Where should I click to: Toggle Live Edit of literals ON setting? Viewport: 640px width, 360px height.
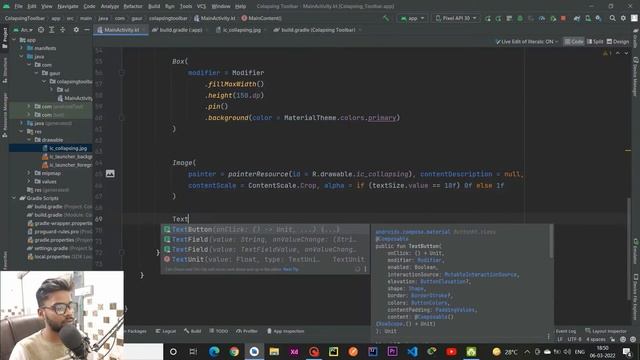coord(527,42)
